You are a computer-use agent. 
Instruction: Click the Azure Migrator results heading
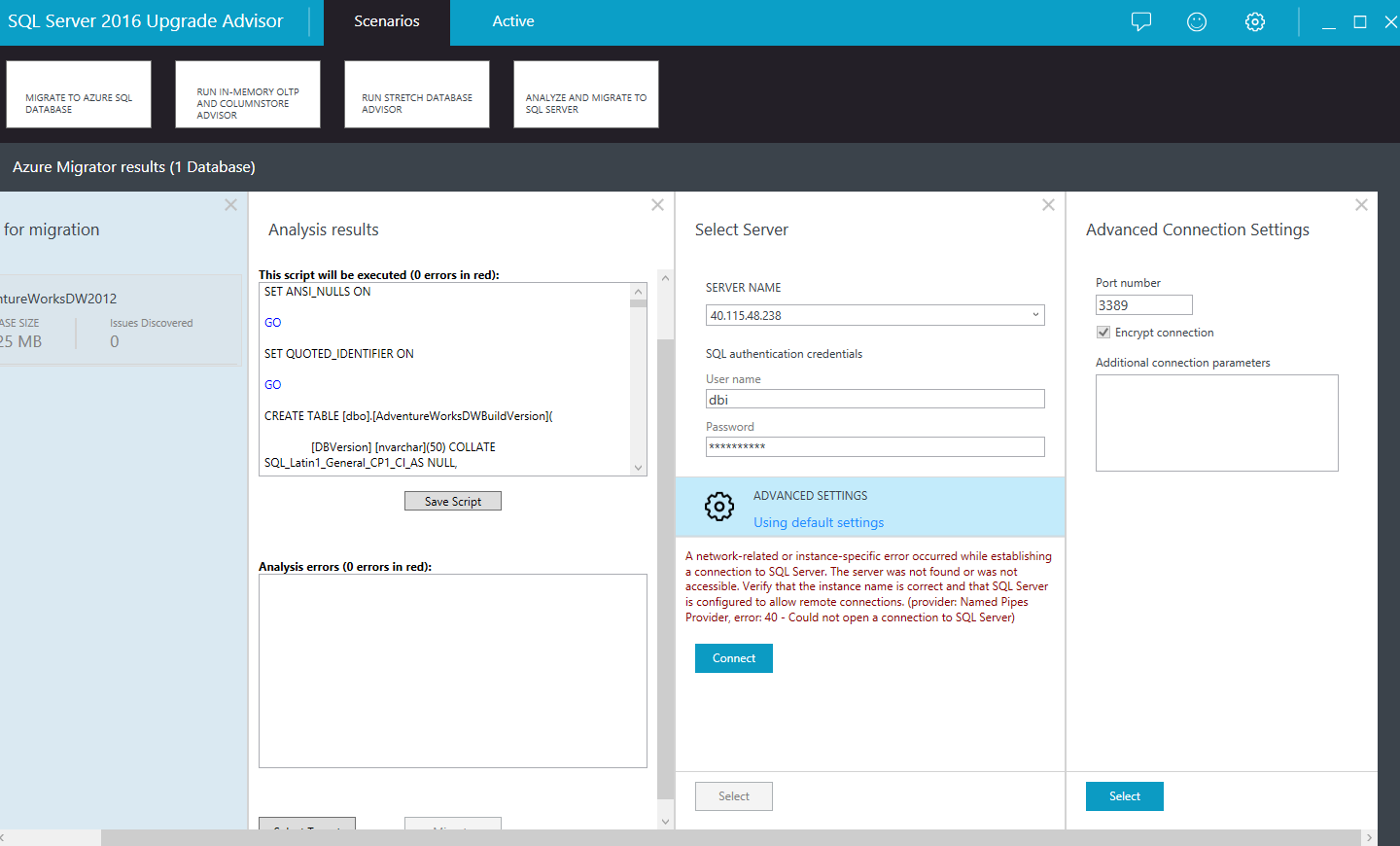(134, 167)
